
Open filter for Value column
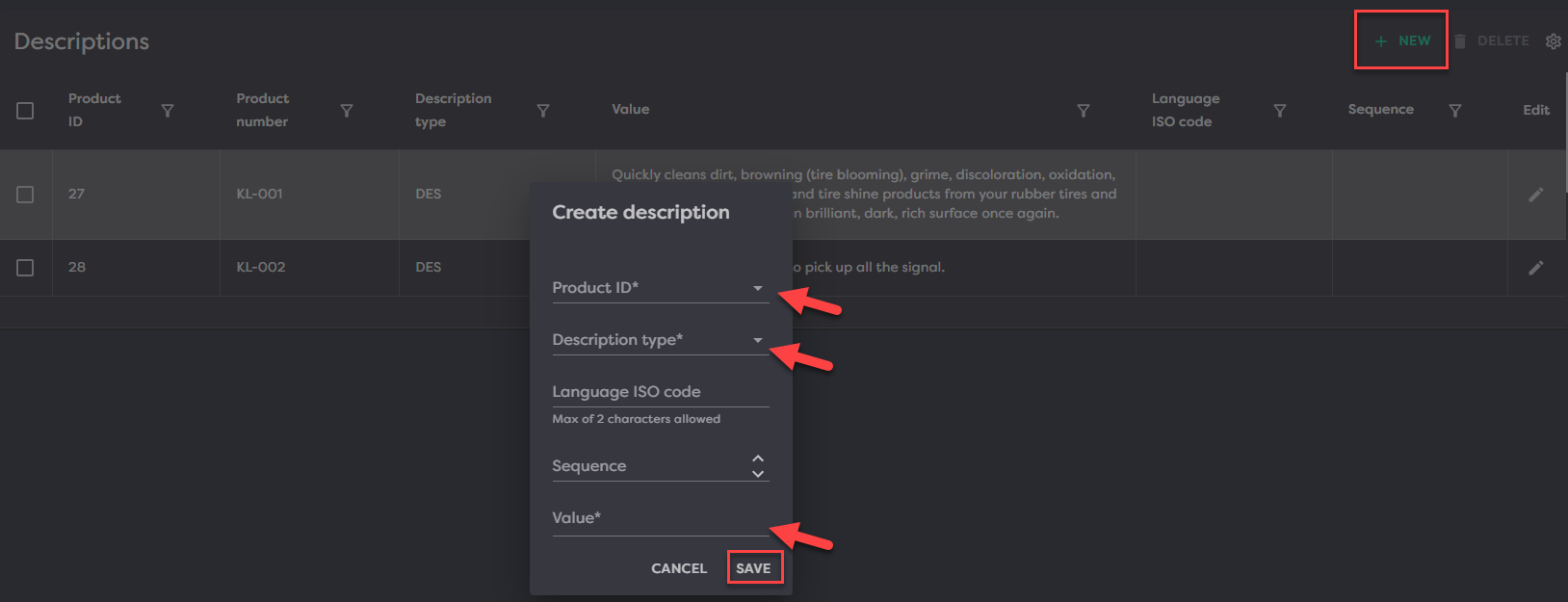tap(1084, 111)
